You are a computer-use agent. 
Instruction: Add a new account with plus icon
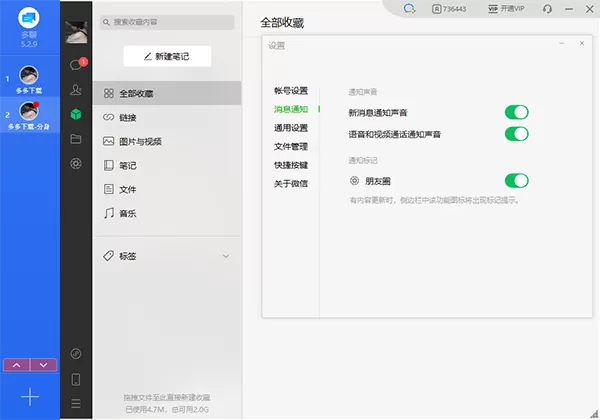(x=30, y=397)
